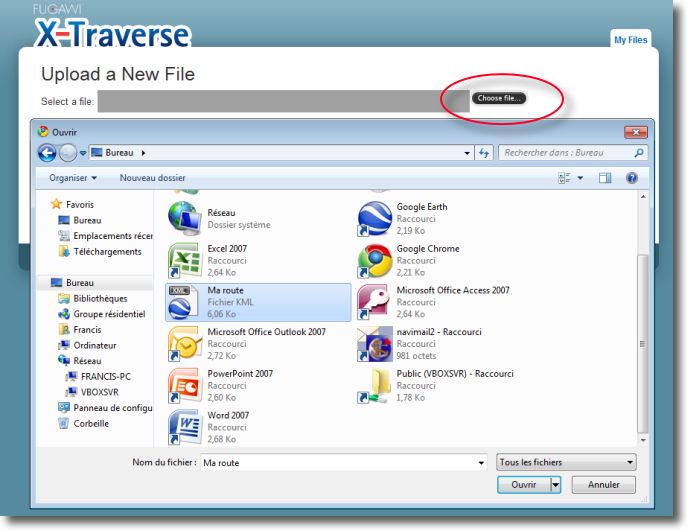Select Corbeille in the sidebar

coord(84,424)
